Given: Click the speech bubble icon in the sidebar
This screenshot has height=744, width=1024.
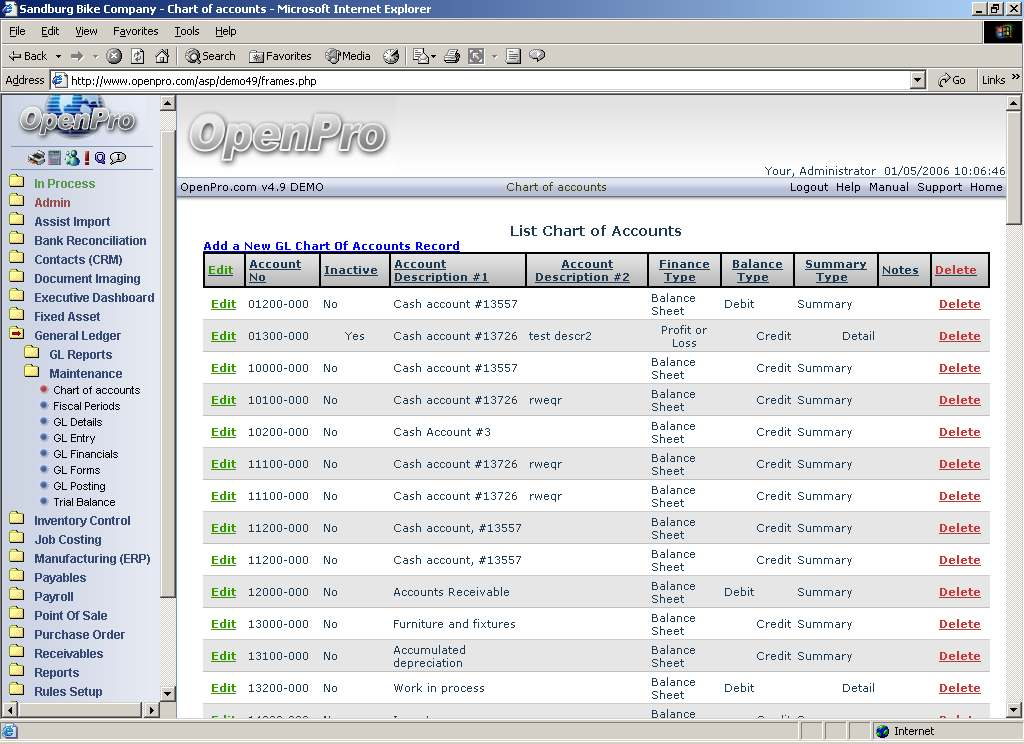Looking at the screenshot, I should 118,158.
